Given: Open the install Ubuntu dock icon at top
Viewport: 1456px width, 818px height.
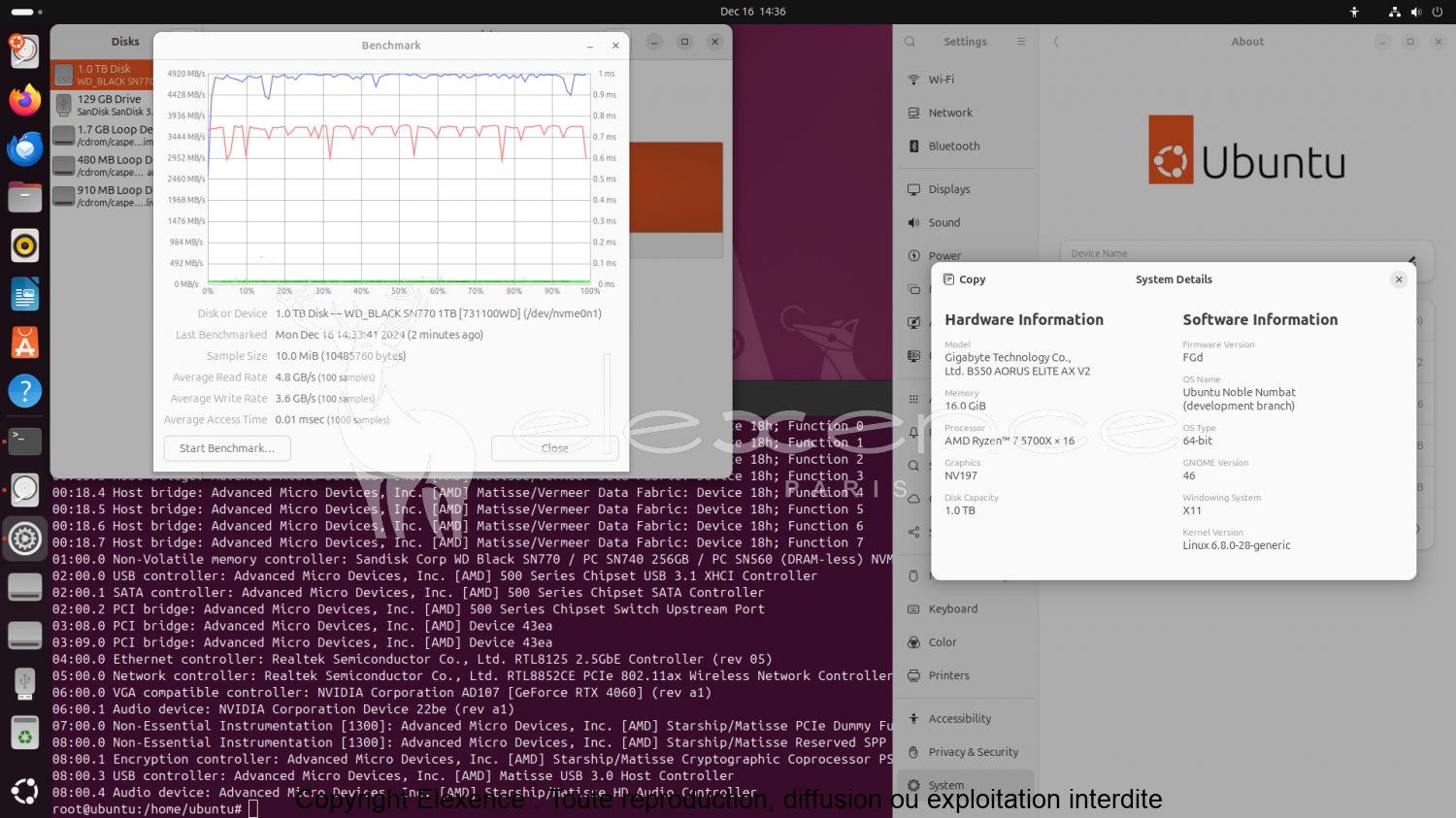Looking at the screenshot, I should click(25, 50).
